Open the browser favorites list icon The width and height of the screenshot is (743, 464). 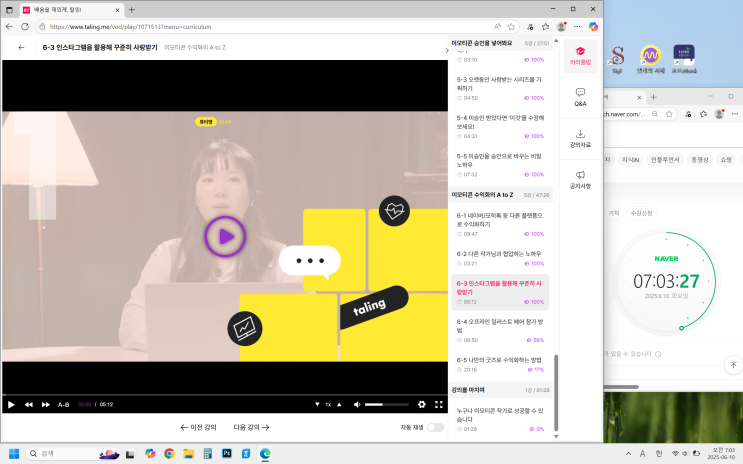click(x=545, y=27)
